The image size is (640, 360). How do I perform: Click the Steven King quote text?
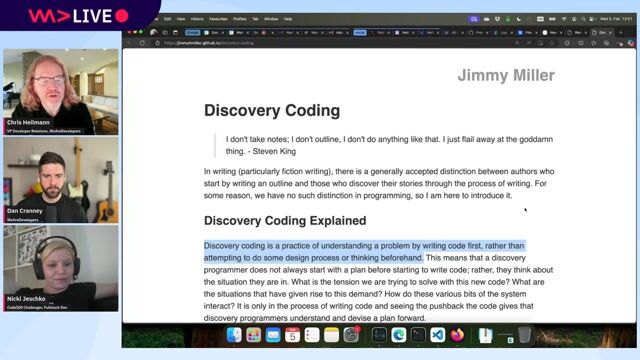tap(389, 145)
